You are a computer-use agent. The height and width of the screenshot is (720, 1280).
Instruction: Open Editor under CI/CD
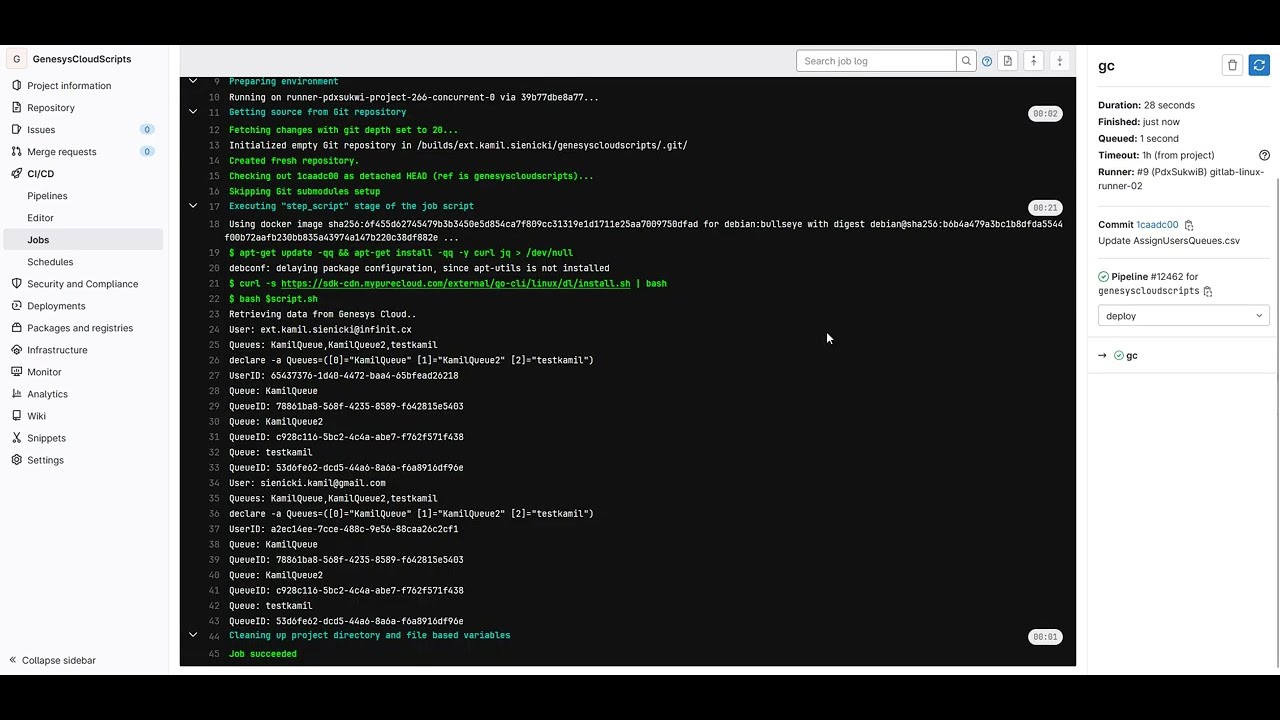pos(41,218)
